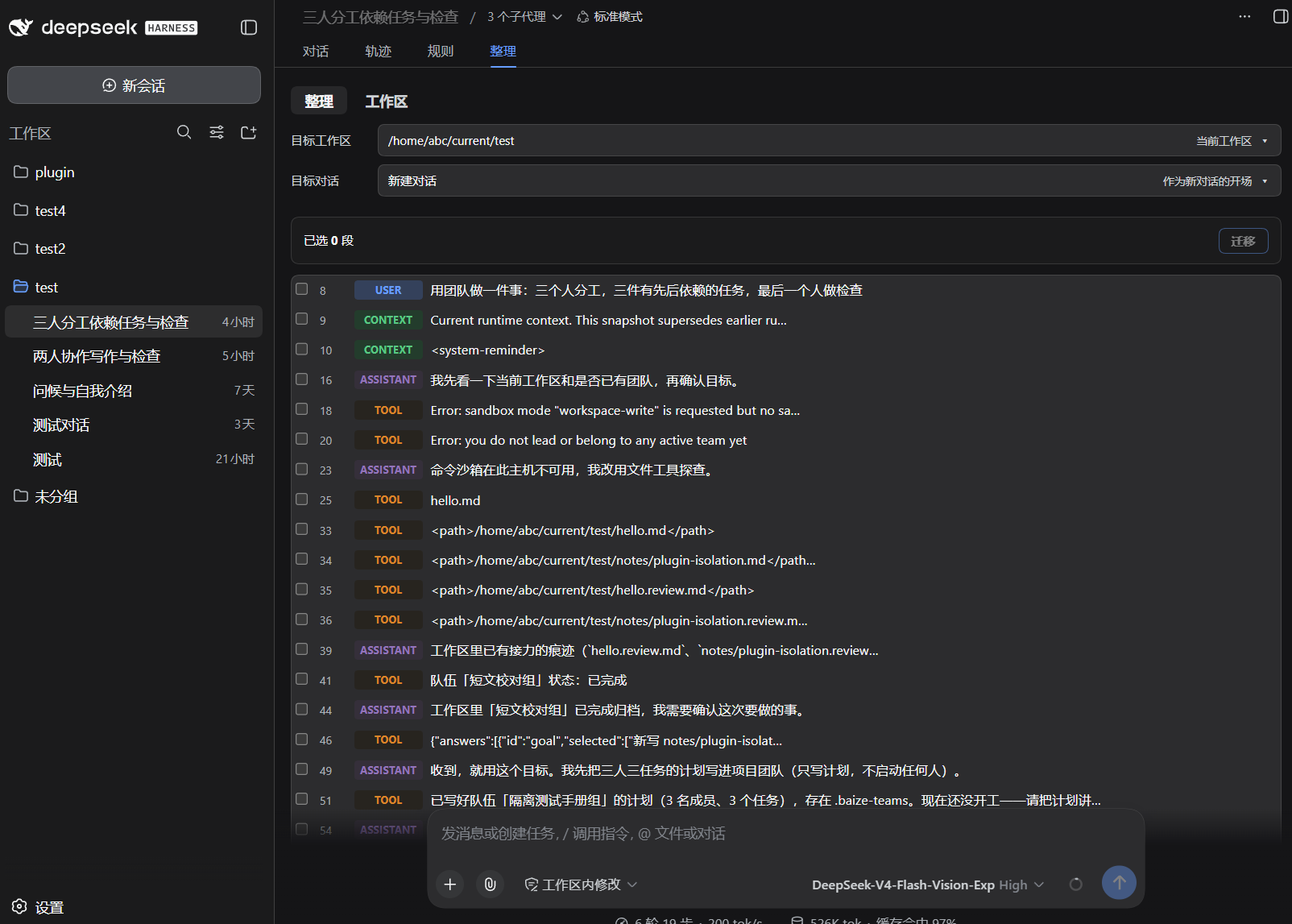Click the hello.review.md path text

[592, 590]
